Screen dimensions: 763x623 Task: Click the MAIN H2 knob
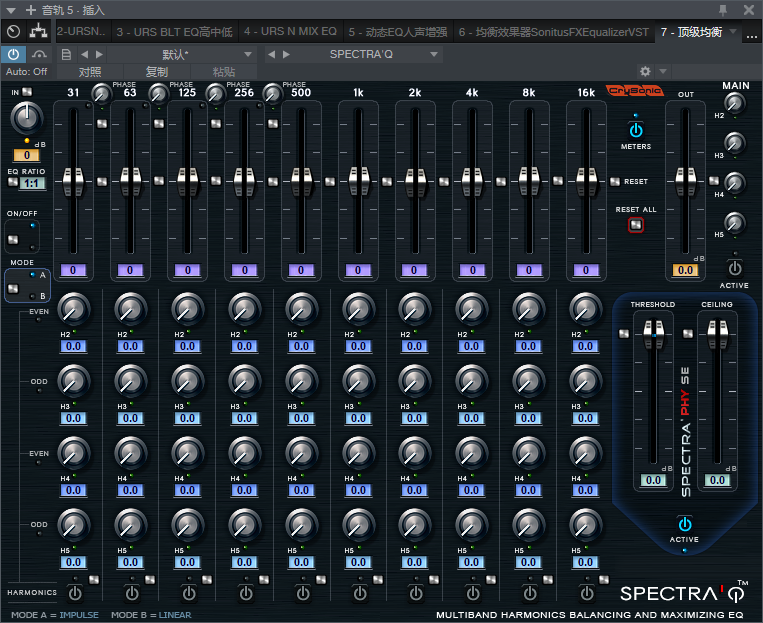[x=734, y=103]
